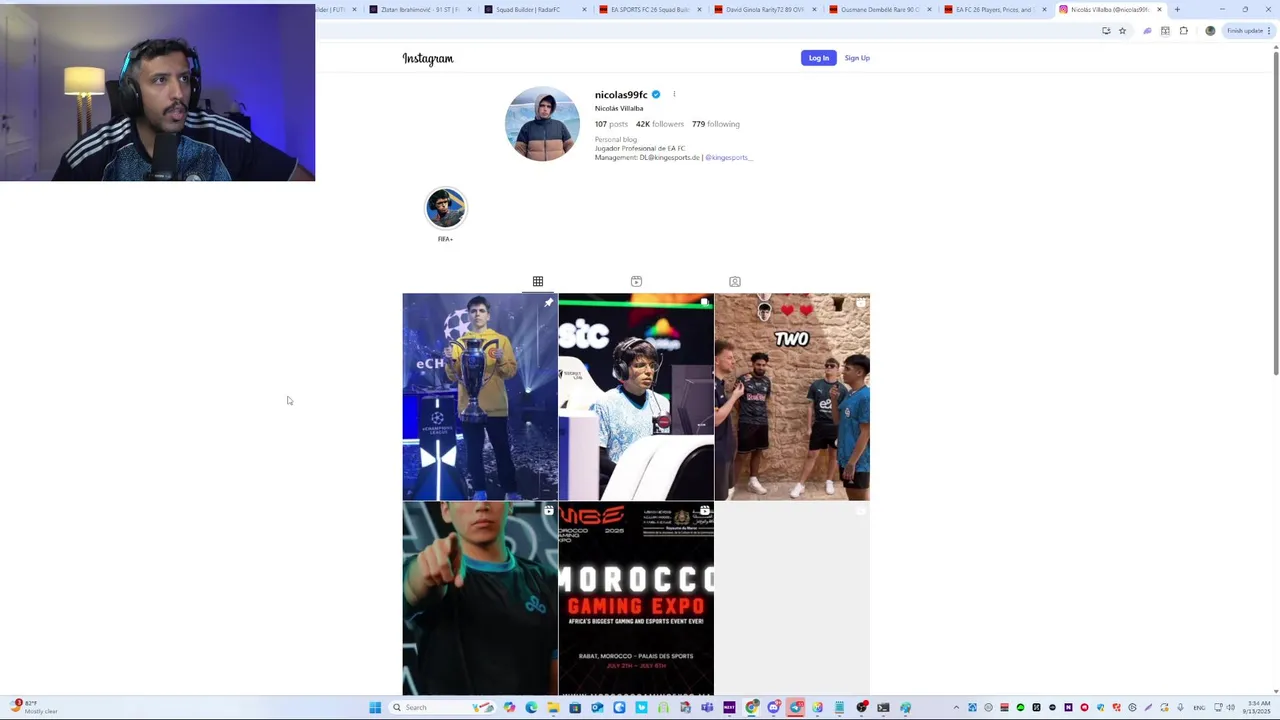Close the Nicolás Villalba Instagram tab
The height and width of the screenshot is (720, 1280).
coord(1159,10)
